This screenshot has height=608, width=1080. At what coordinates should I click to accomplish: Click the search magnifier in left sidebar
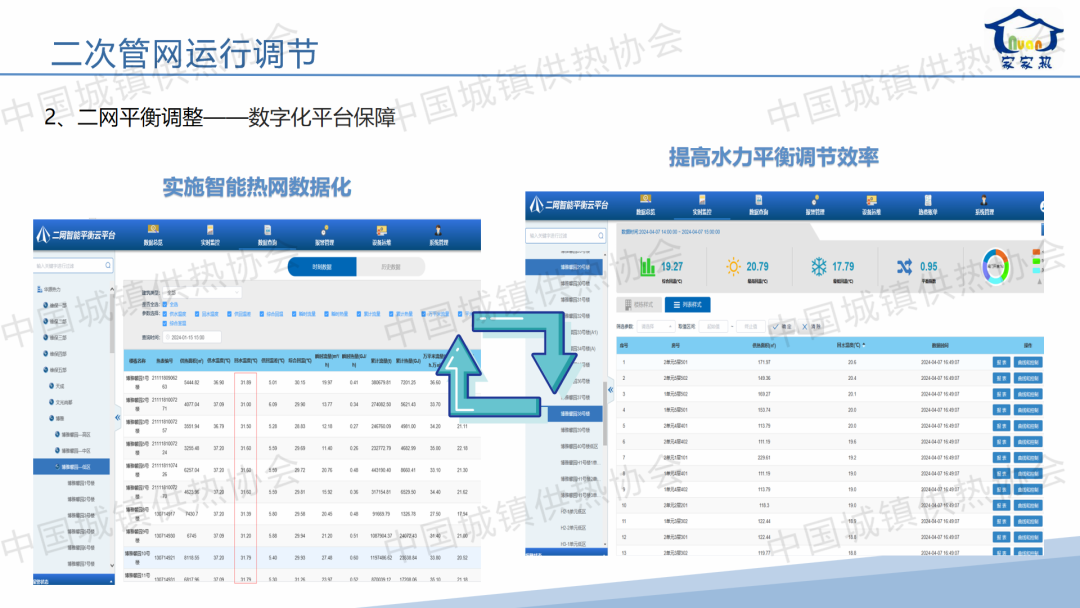pos(108,266)
